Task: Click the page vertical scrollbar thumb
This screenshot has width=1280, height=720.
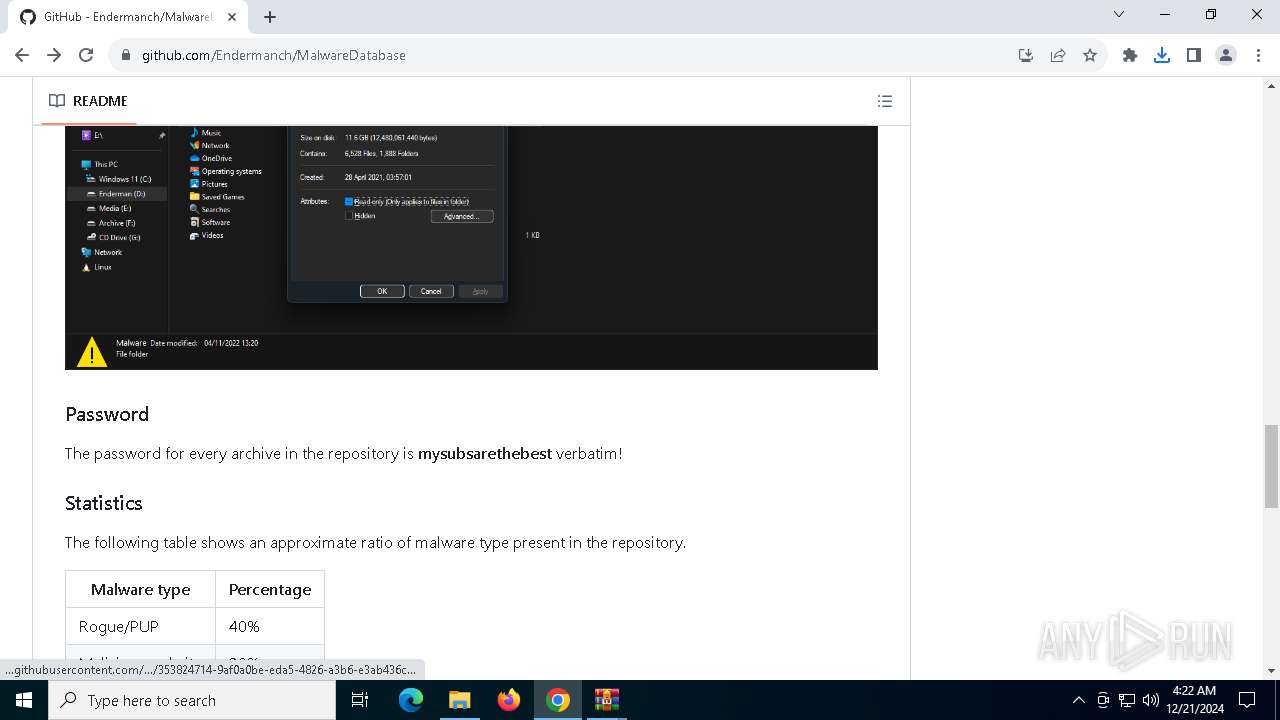Action: click(x=1271, y=466)
